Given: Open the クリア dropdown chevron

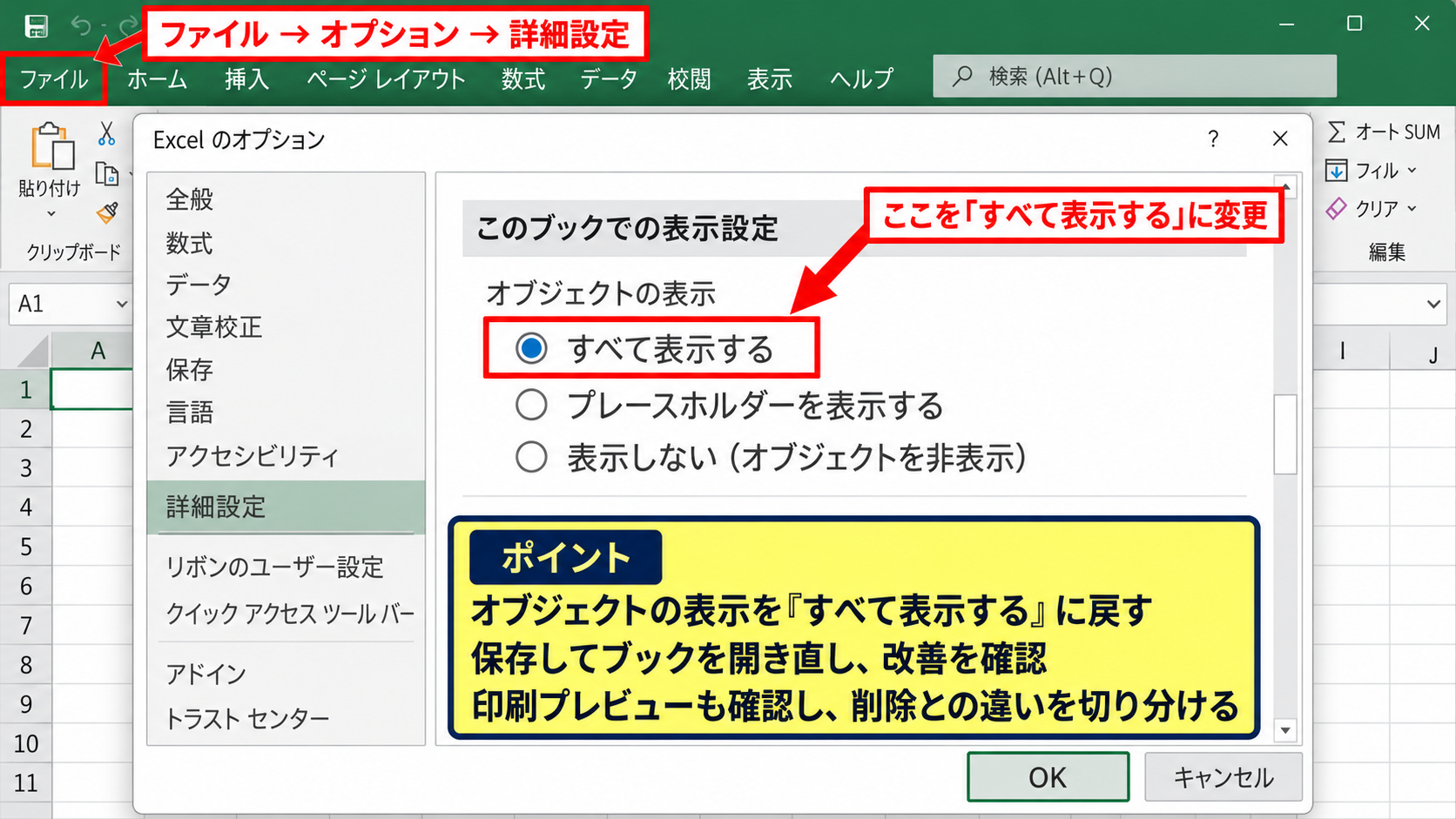Looking at the screenshot, I should (1412, 209).
